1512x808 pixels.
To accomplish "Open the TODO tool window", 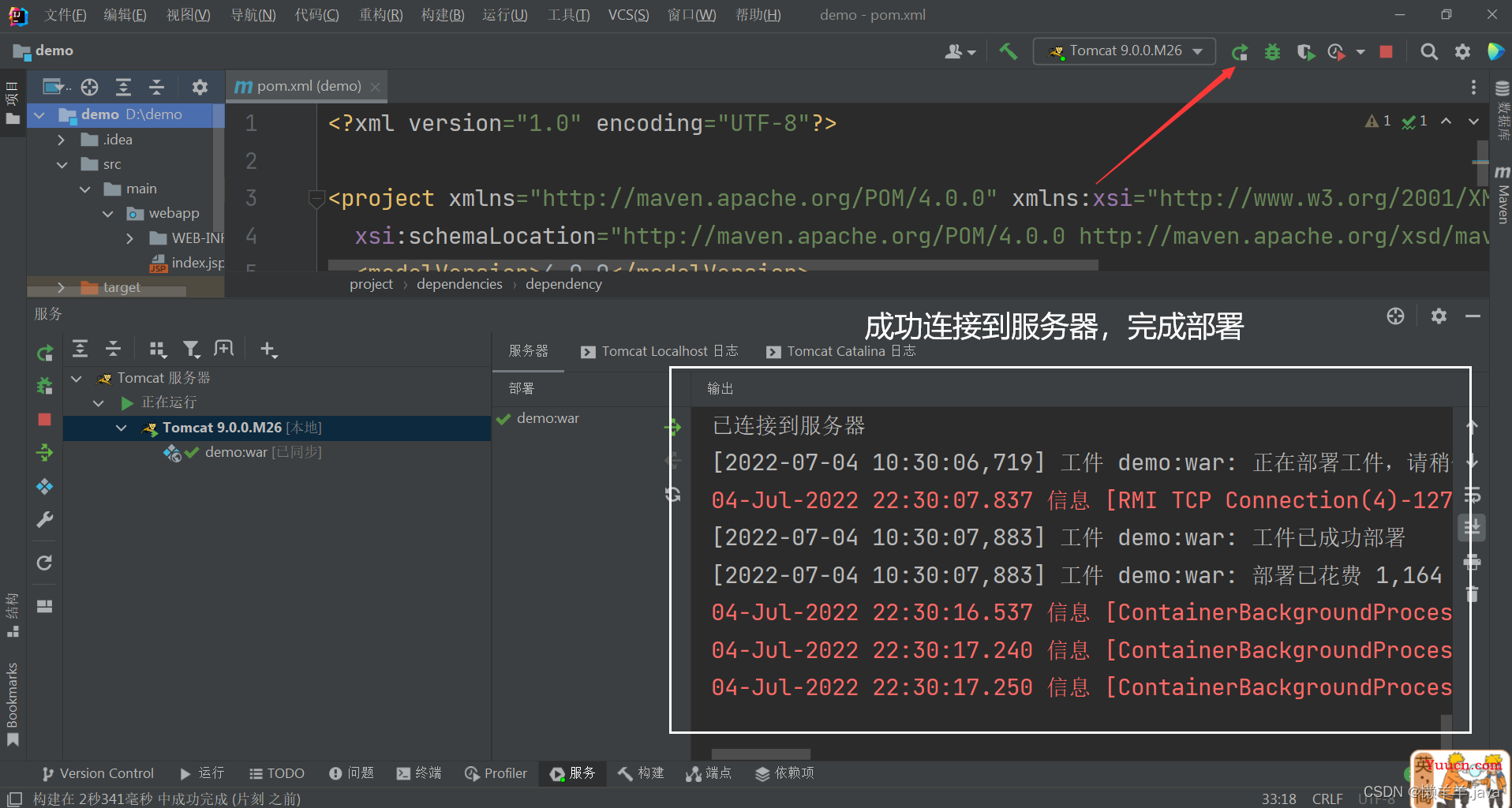I will tap(277, 773).
